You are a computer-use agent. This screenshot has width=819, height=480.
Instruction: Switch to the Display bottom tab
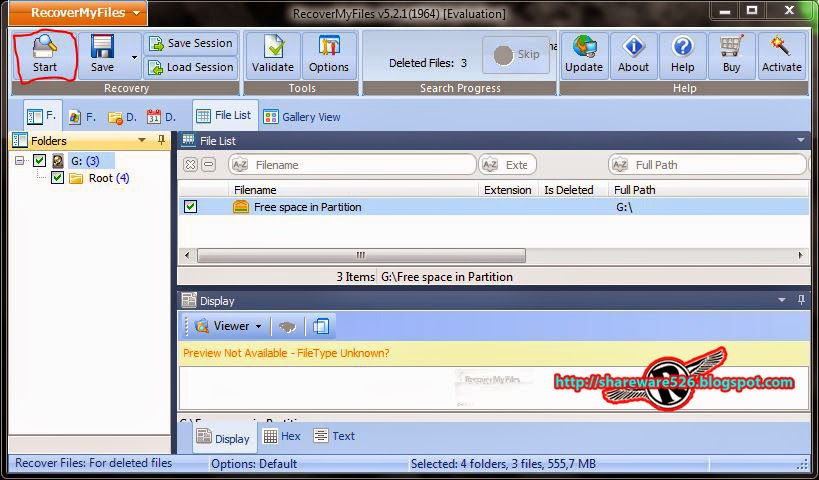pyautogui.click(x=224, y=438)
